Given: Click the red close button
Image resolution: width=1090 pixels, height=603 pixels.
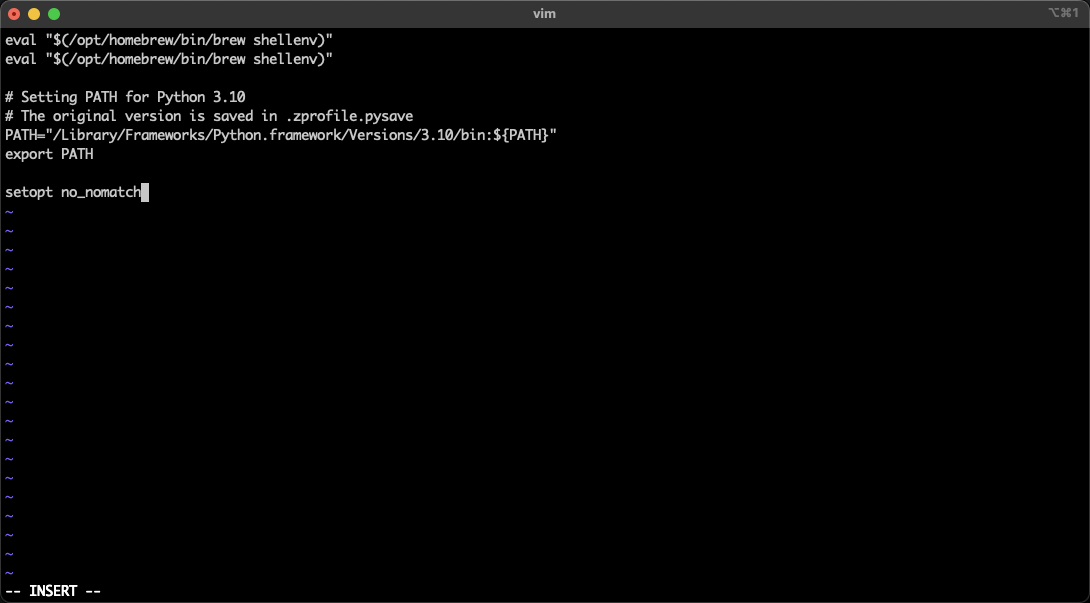Looking at the screenshot, I should tap(12, 14).
